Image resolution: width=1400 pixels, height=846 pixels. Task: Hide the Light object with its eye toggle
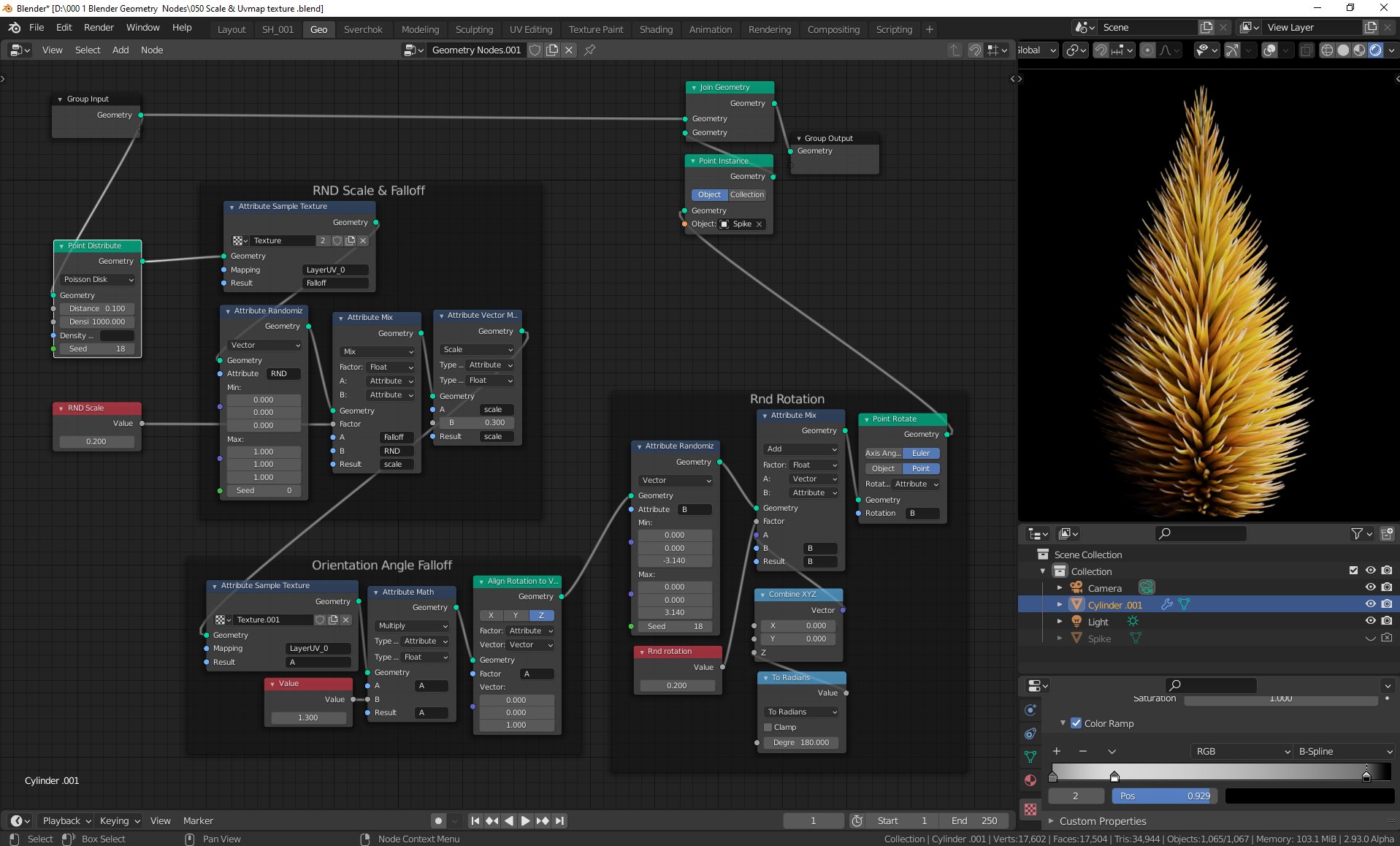pyautogui.click(x=1370, y=622)
